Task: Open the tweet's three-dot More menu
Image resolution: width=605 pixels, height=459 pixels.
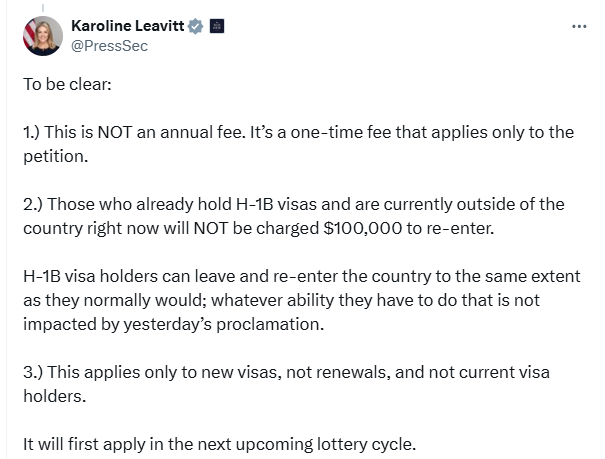Action: pyautogui.click(x=578, y=26)
